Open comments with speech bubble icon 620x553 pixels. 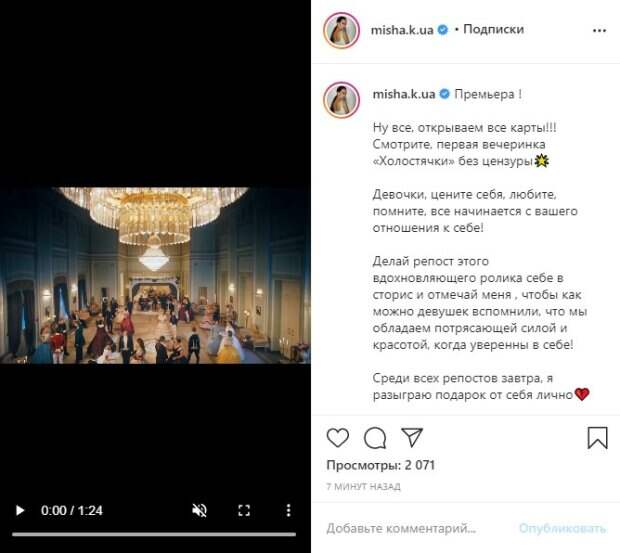tap(375, 438)
